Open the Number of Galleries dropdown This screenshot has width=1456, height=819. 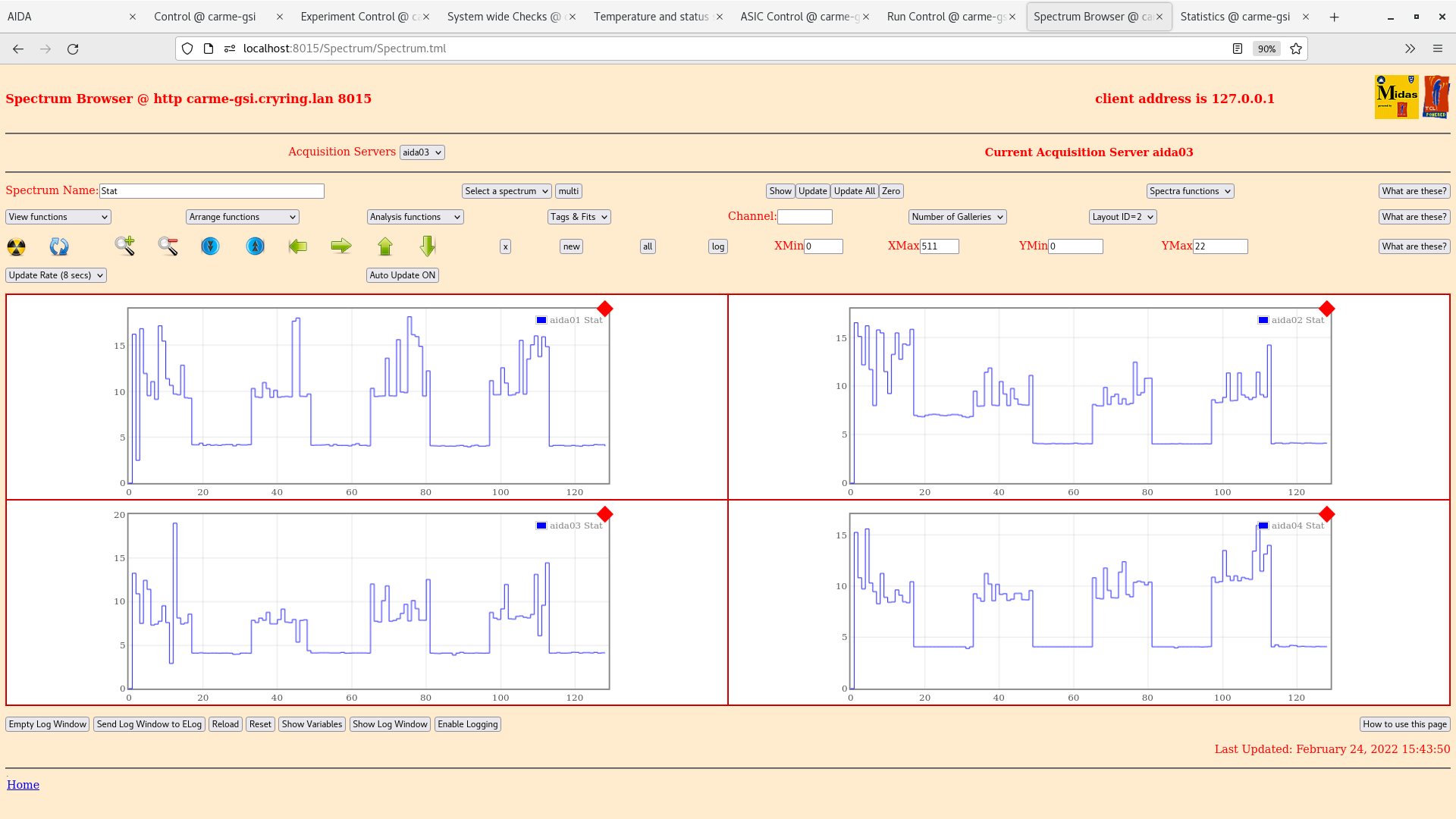pos(957,217)
